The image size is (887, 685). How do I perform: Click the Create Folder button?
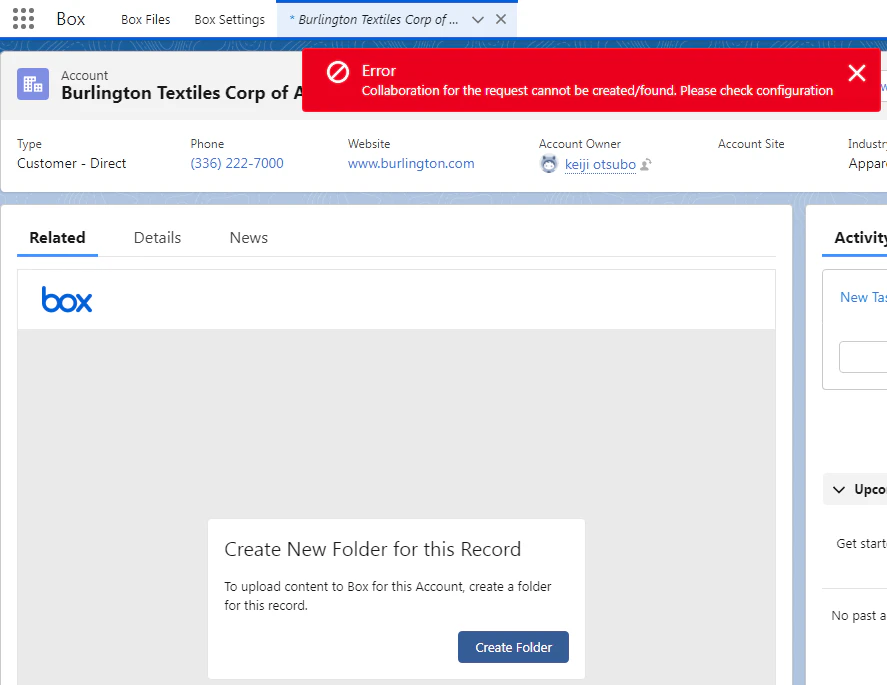(513, 647)
